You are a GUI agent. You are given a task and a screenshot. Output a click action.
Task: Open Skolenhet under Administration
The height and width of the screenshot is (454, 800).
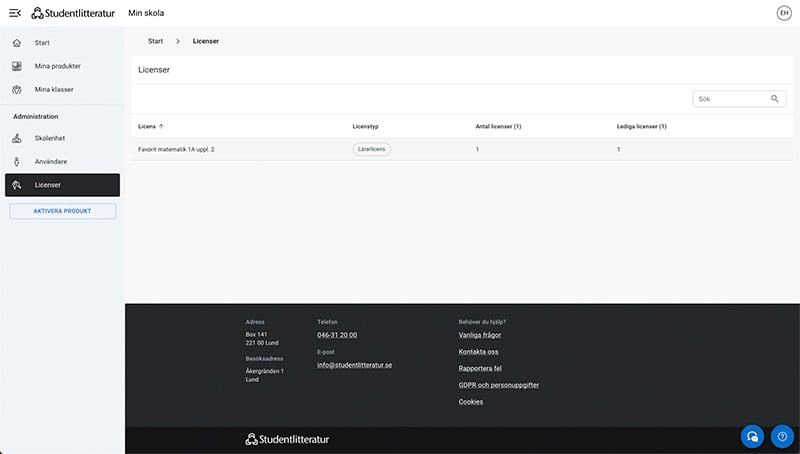coord(62,138)
